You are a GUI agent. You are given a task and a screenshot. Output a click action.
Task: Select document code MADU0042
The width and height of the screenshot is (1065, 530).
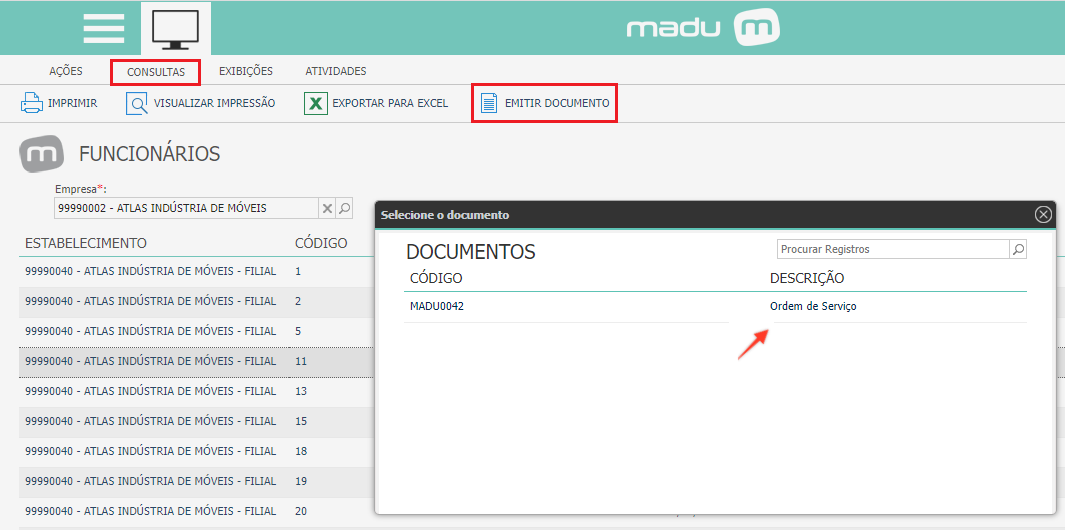437,306
